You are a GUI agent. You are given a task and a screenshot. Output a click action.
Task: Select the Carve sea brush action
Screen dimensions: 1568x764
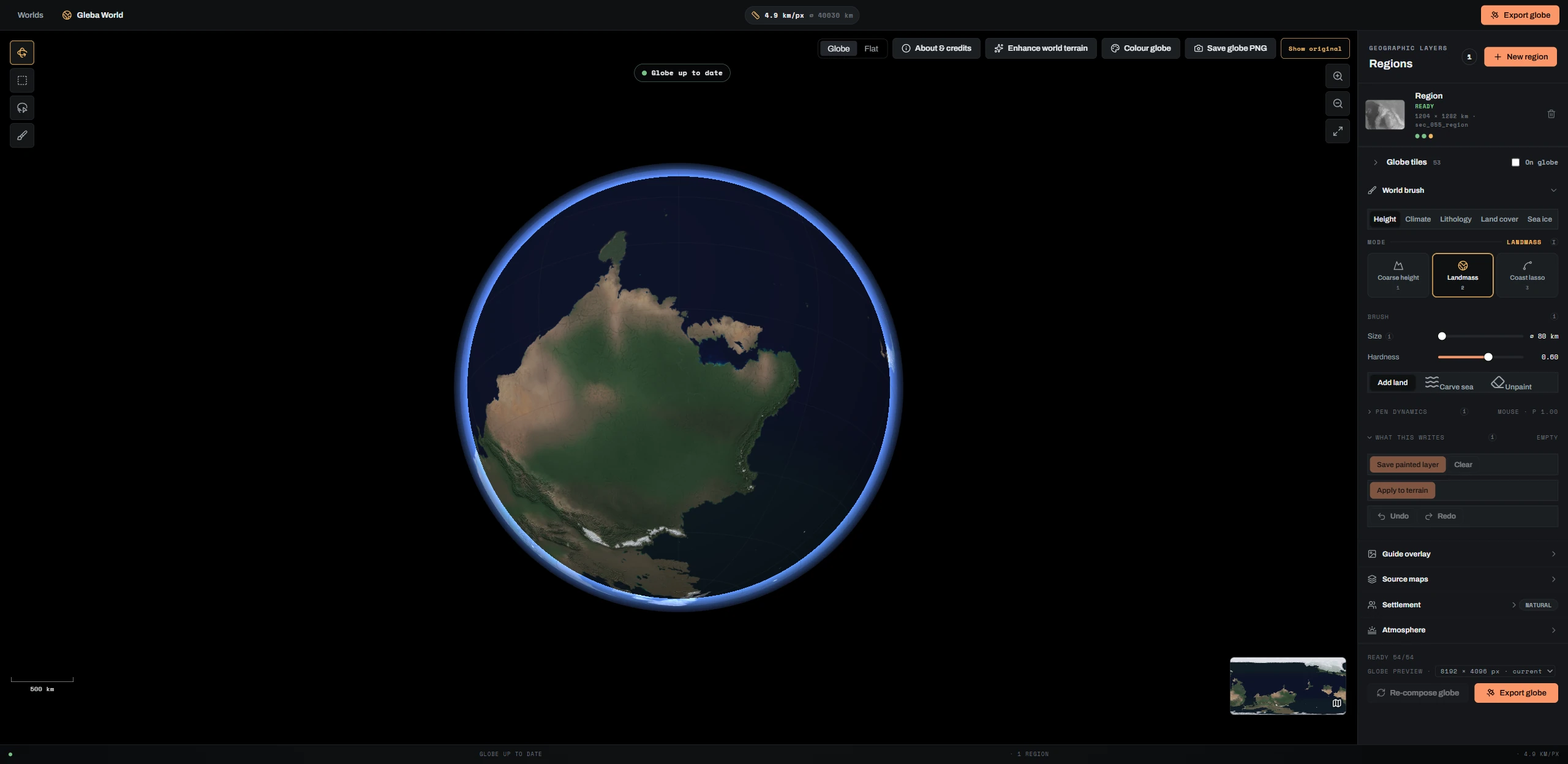pos(1449,383)
